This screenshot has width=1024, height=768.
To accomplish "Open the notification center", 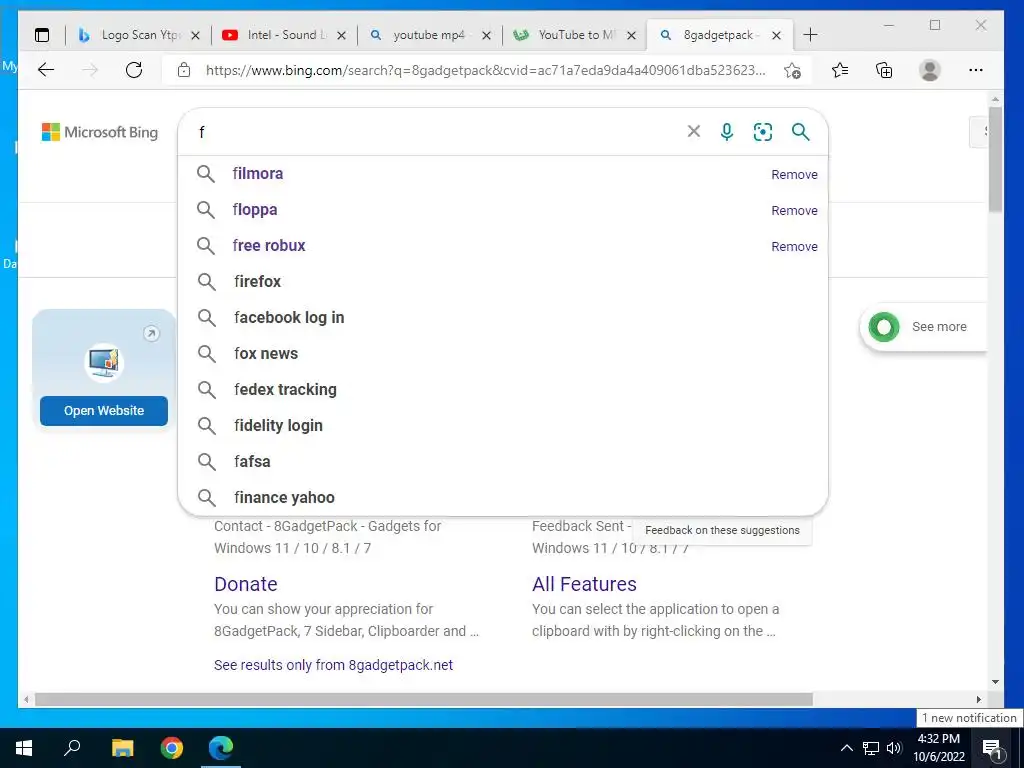I will click(x=992, y=748).
